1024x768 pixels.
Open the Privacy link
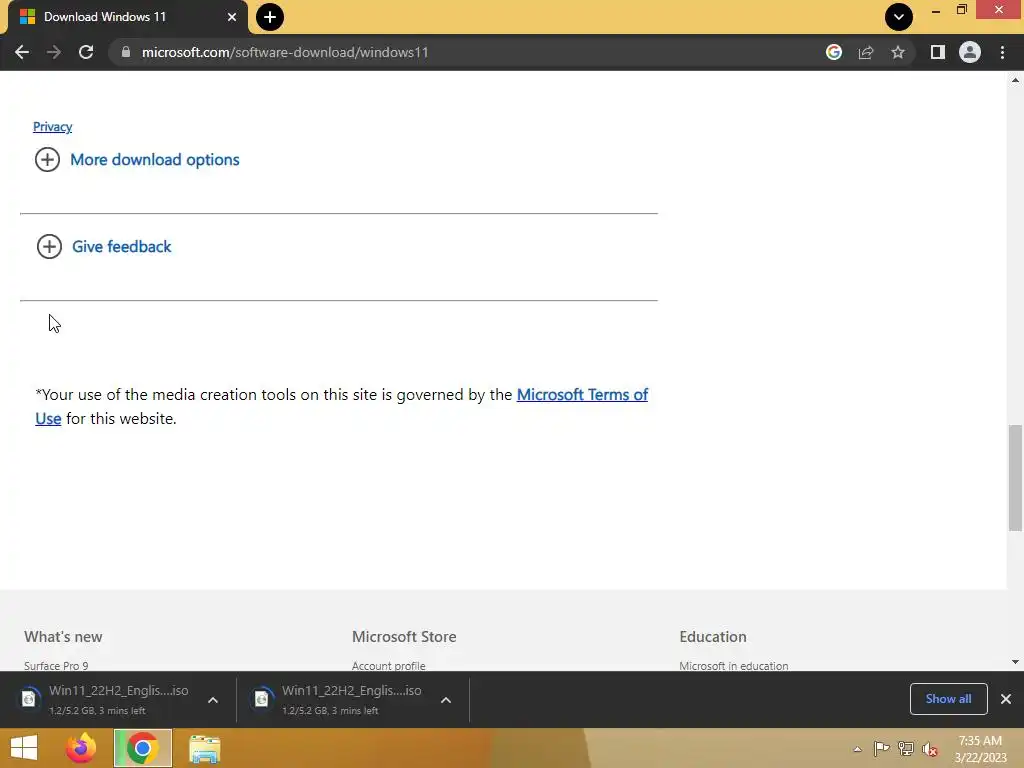click(52, 127)
